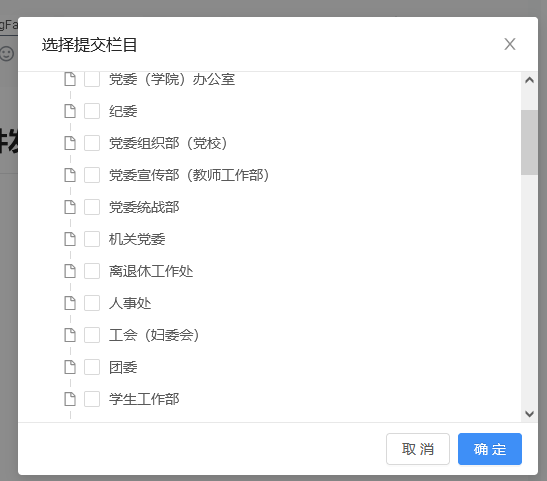Viewport: 547px width, 481px height.
Task: Click the file icon beside 团委
Action: coord(70,367)
